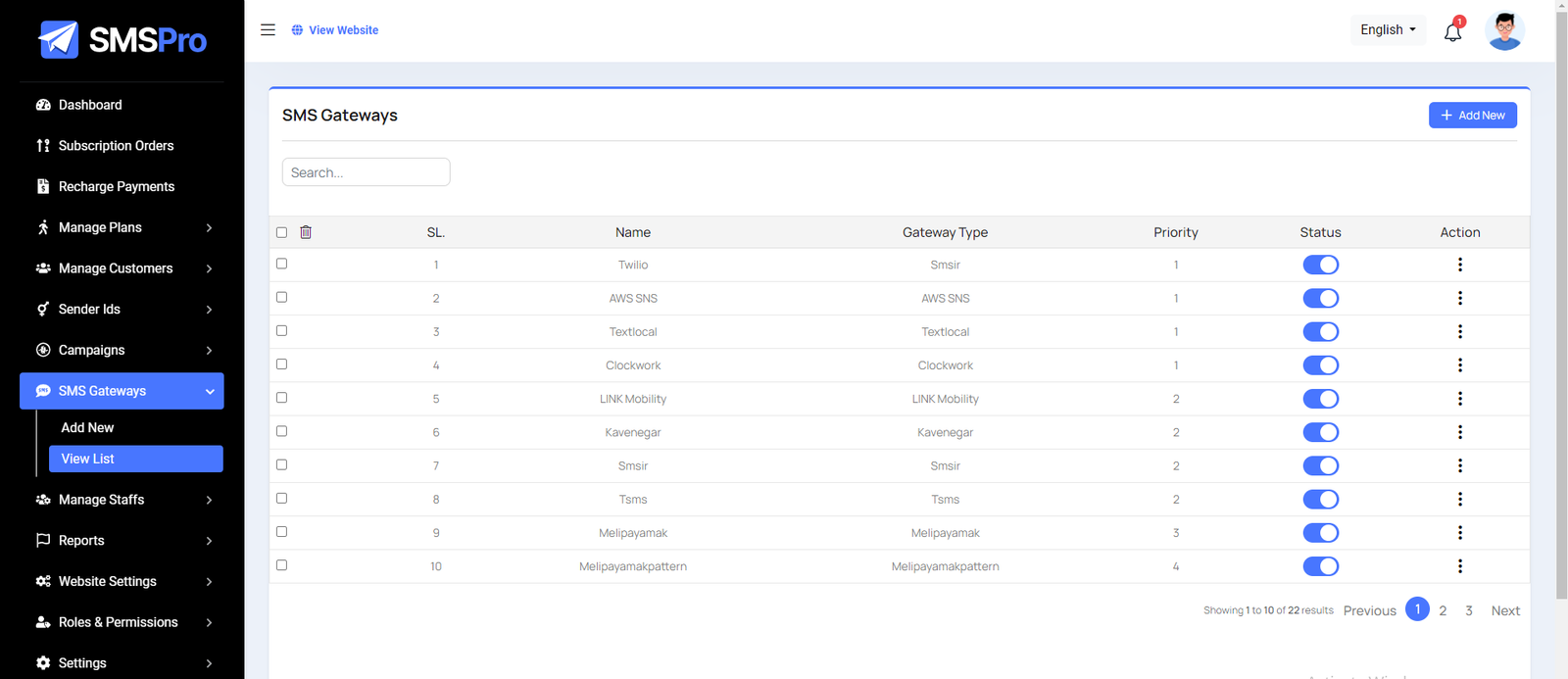
Task: Click the Campaigns icon
Action: click(43, 350)
